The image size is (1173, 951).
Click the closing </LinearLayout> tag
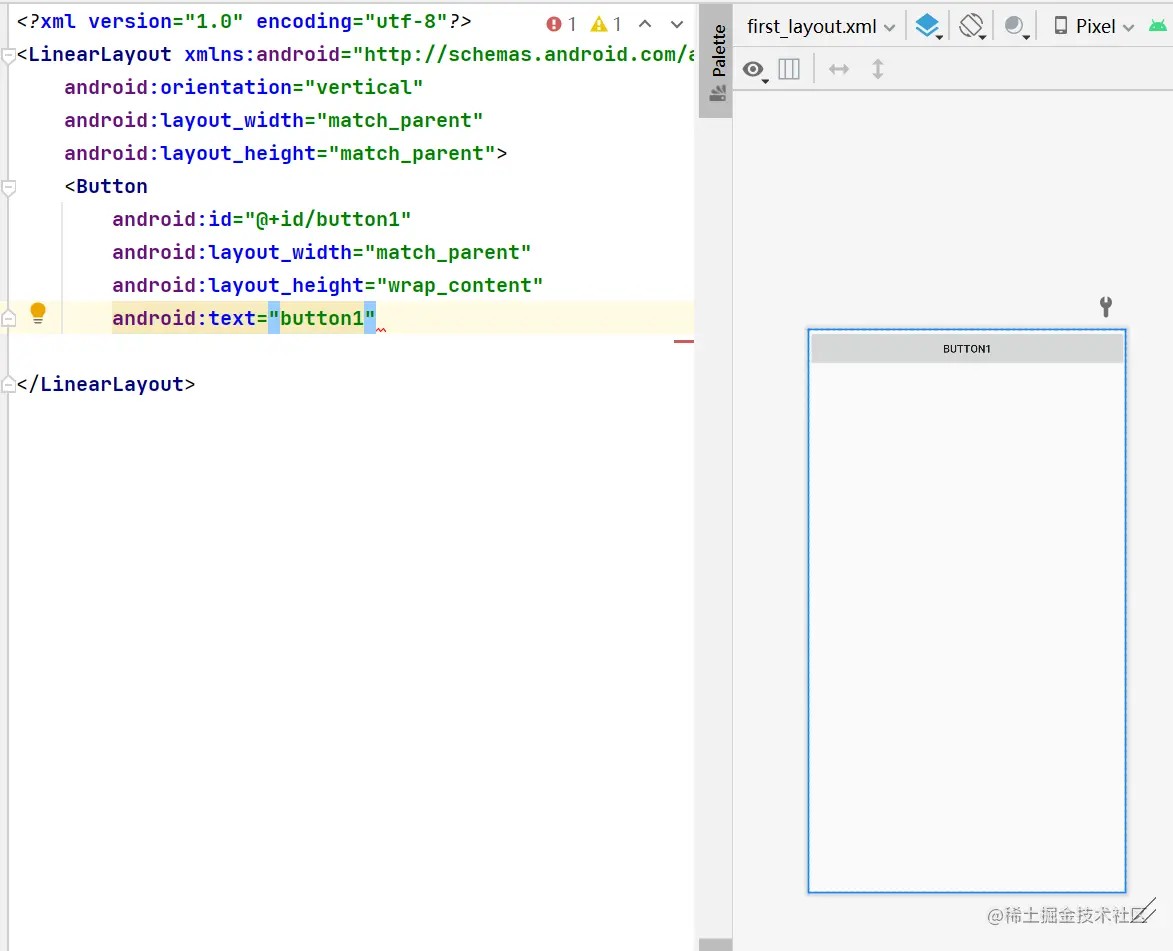pyautogui.click(x=106, y=385)
